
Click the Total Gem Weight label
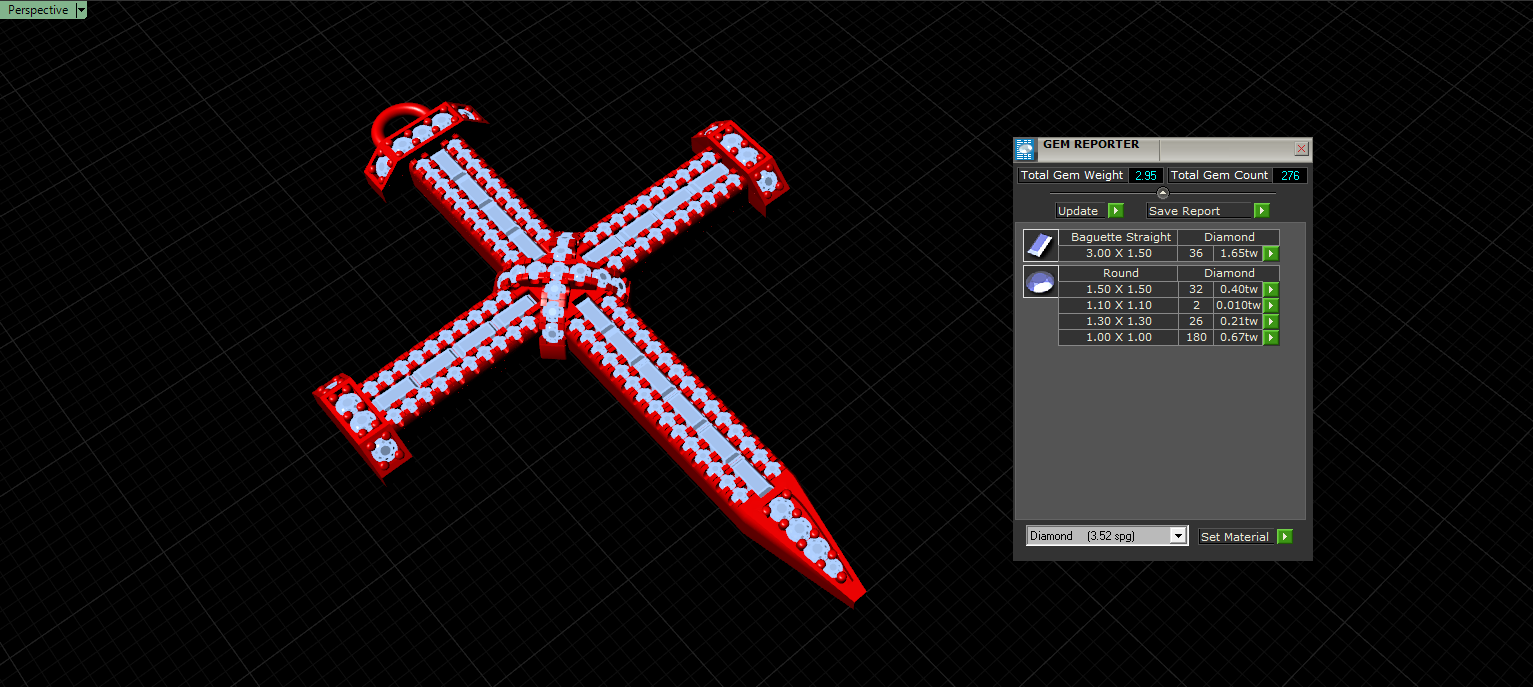click(1073, 175)
